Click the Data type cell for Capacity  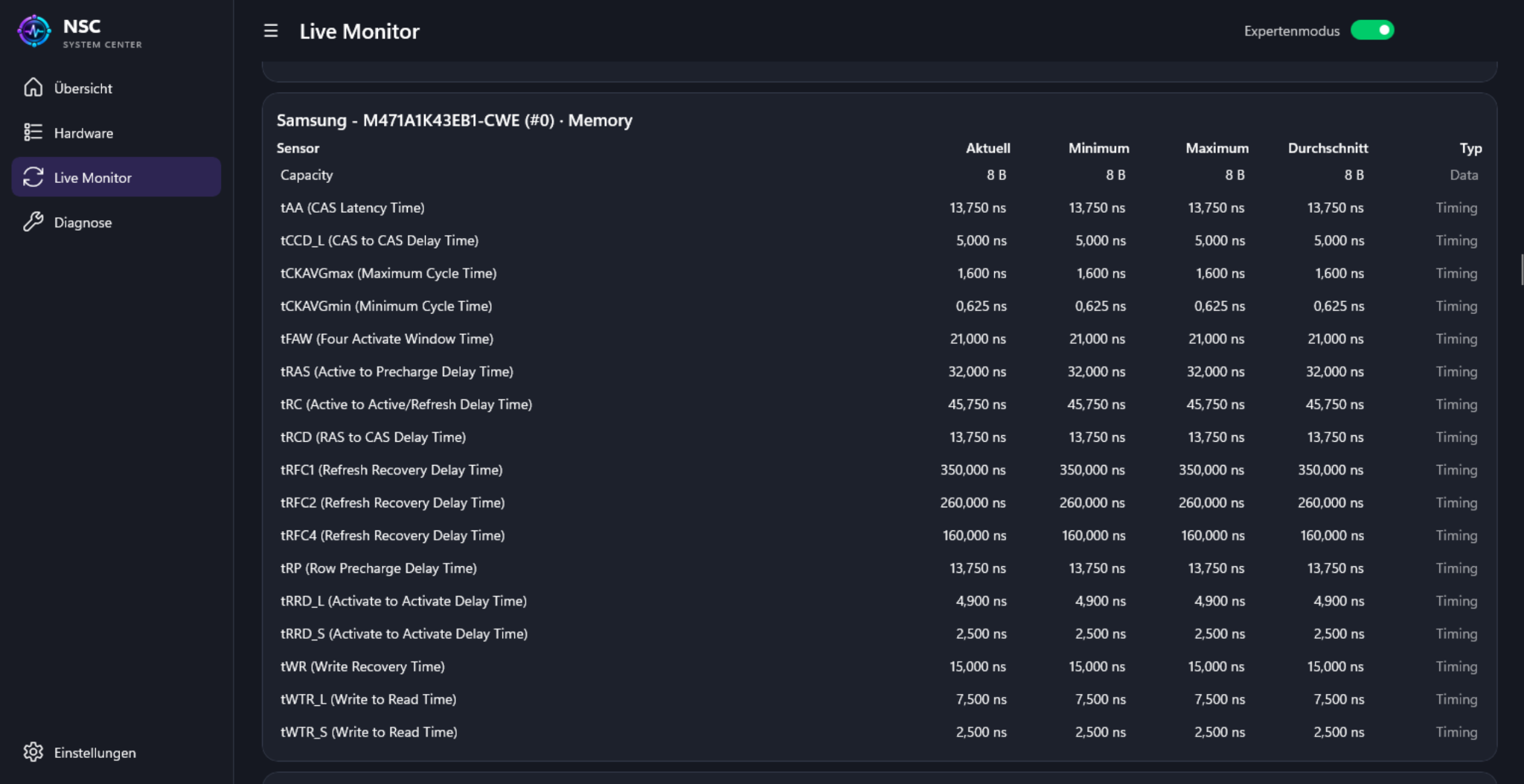coord(1464,175)
